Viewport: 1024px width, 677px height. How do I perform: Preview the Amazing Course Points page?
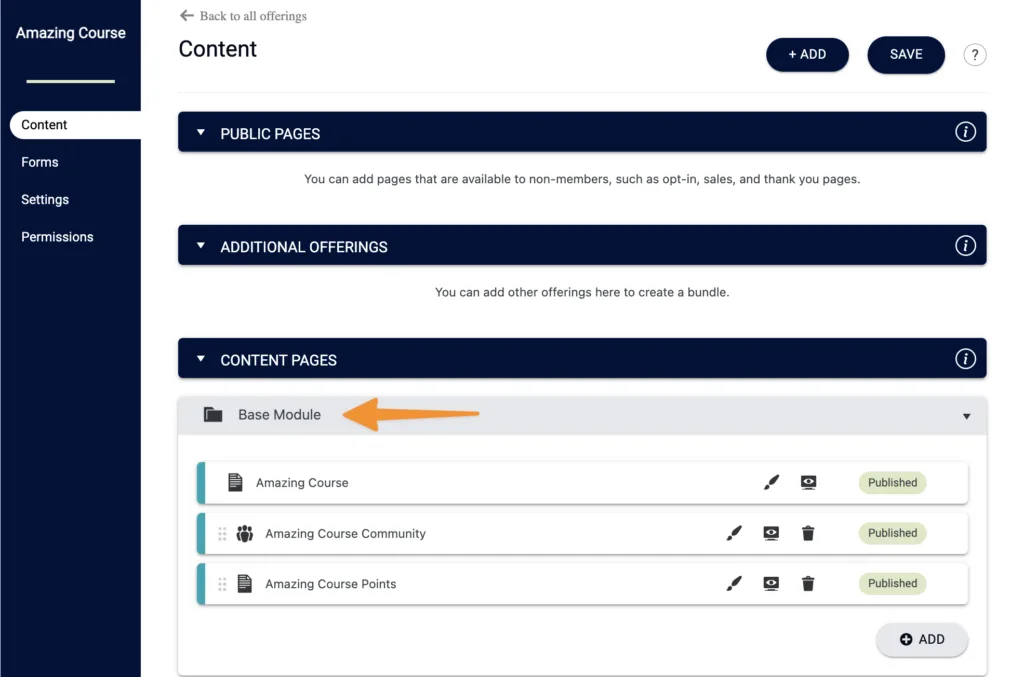[x=771, y=583]
